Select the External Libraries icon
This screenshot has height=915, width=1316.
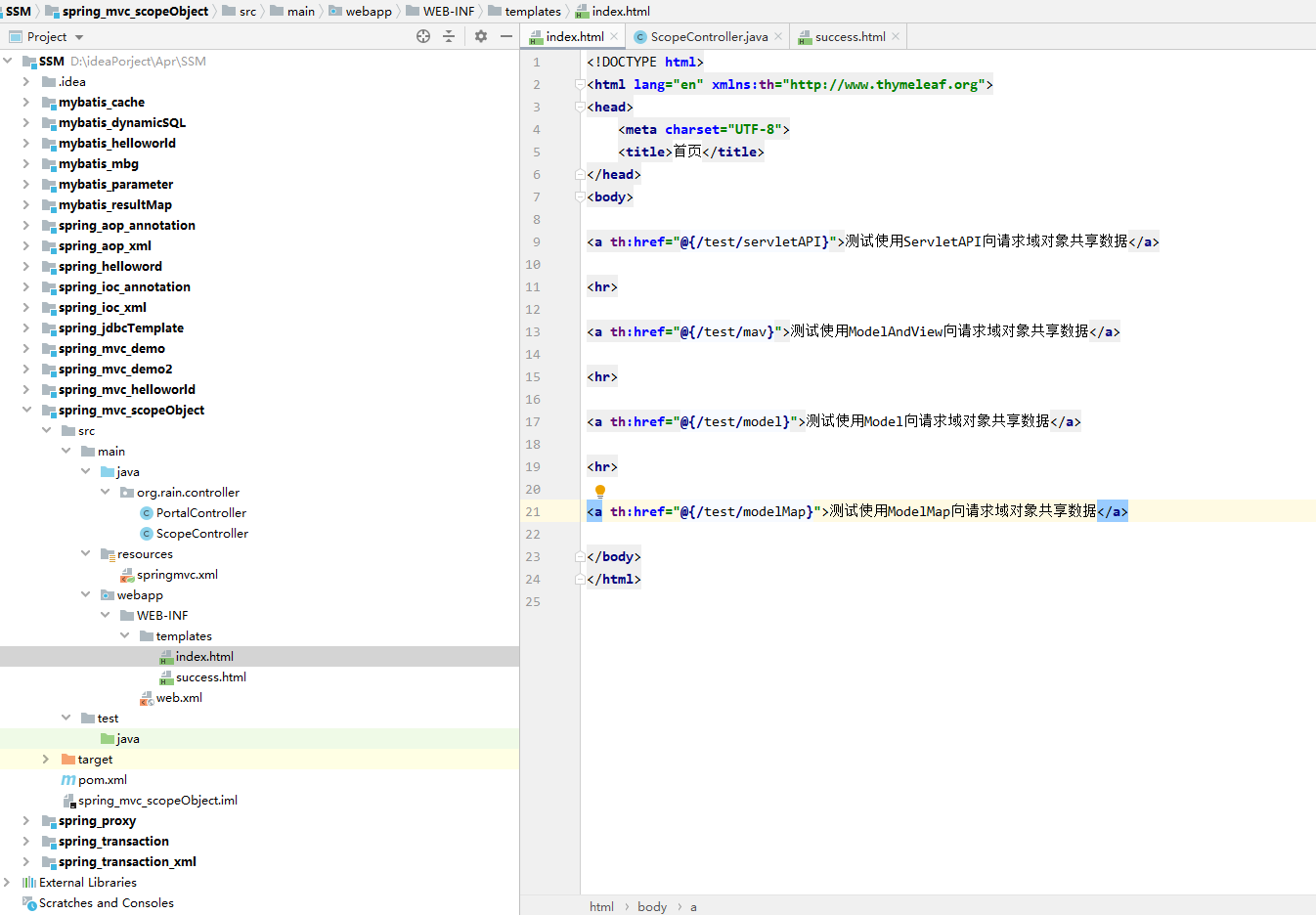(29, 882)
